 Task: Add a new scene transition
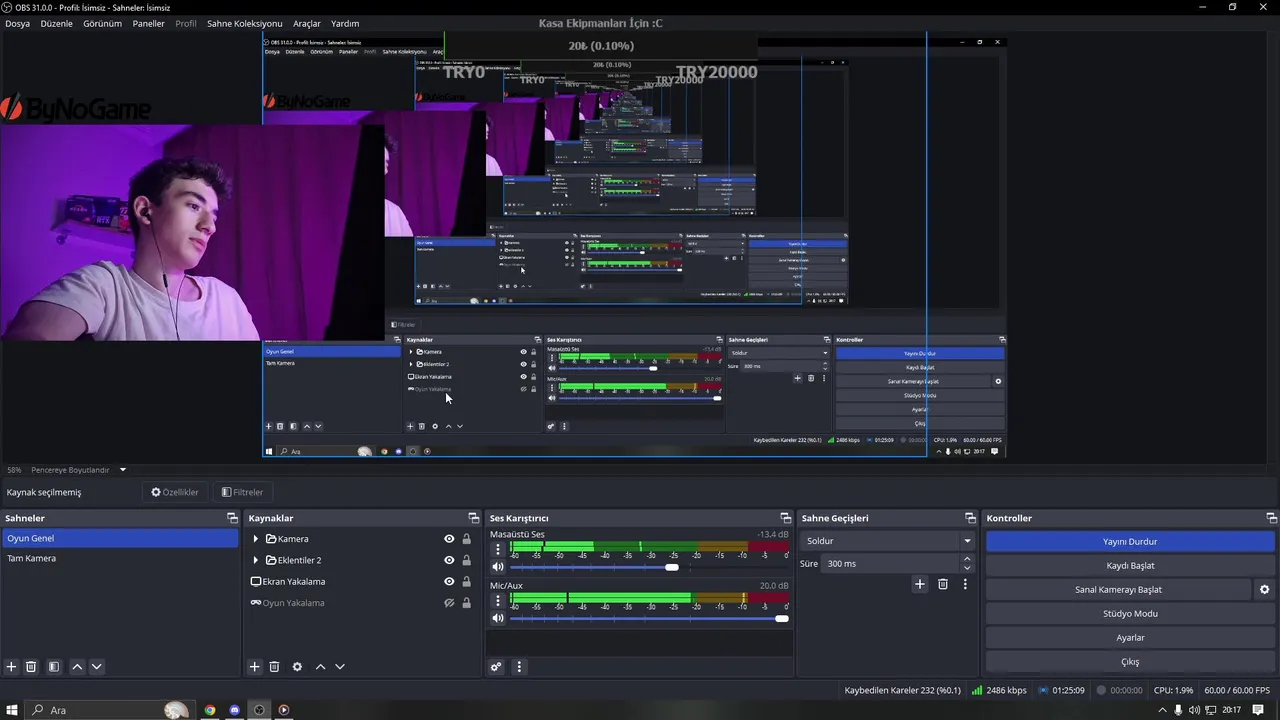pyautogui.click(x=920, y=584)
